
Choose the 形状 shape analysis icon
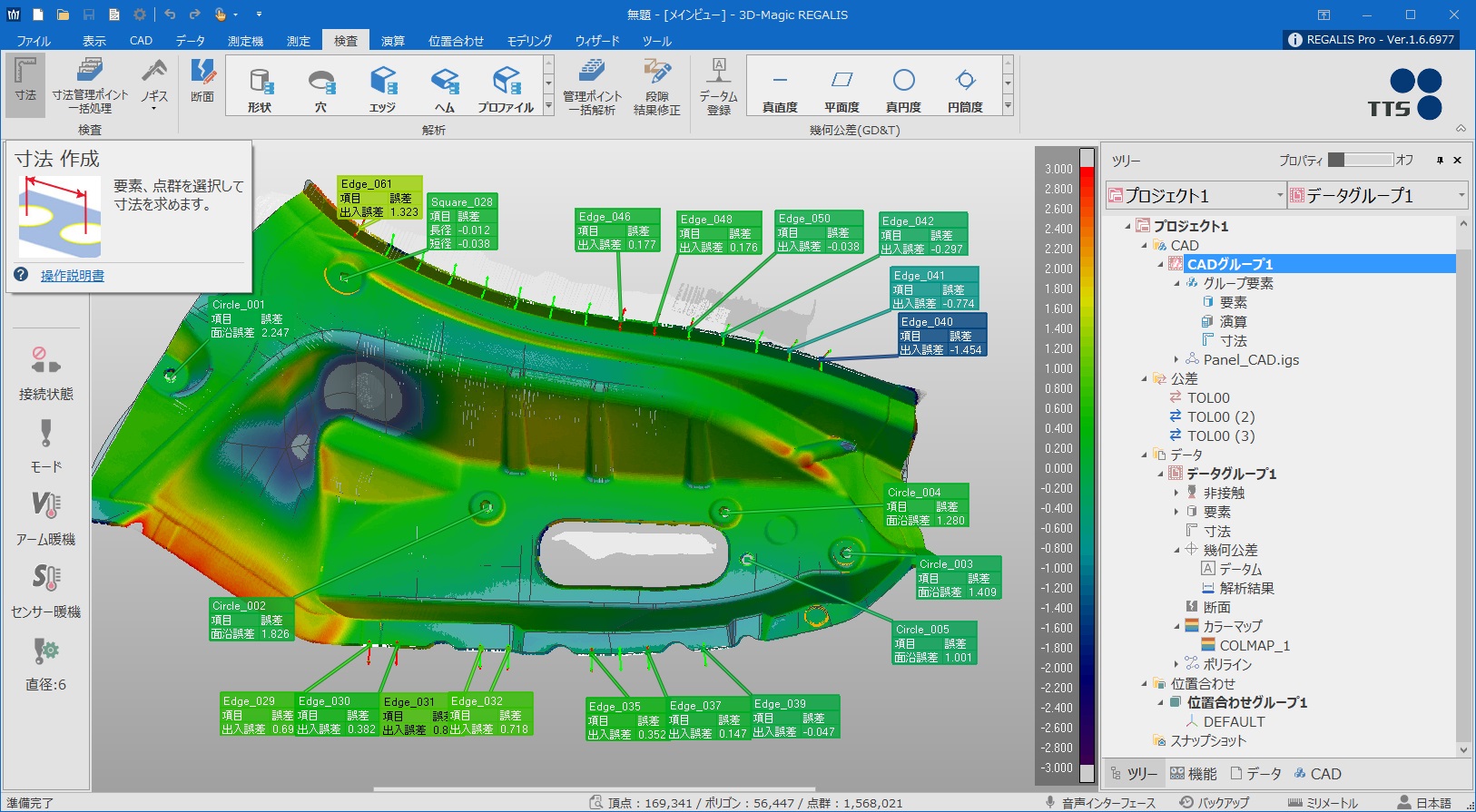click(260, 89)
